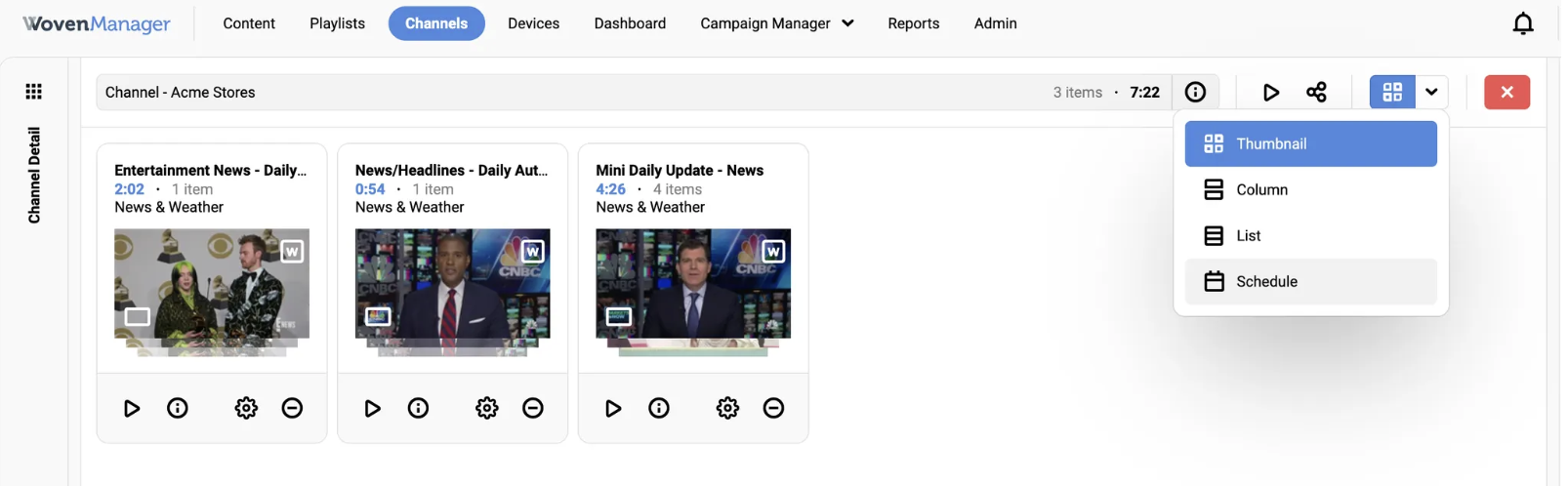View info for News/Headlines playlist
The width and height of the screenshot is (1568, 486).
tap(418, 408)
